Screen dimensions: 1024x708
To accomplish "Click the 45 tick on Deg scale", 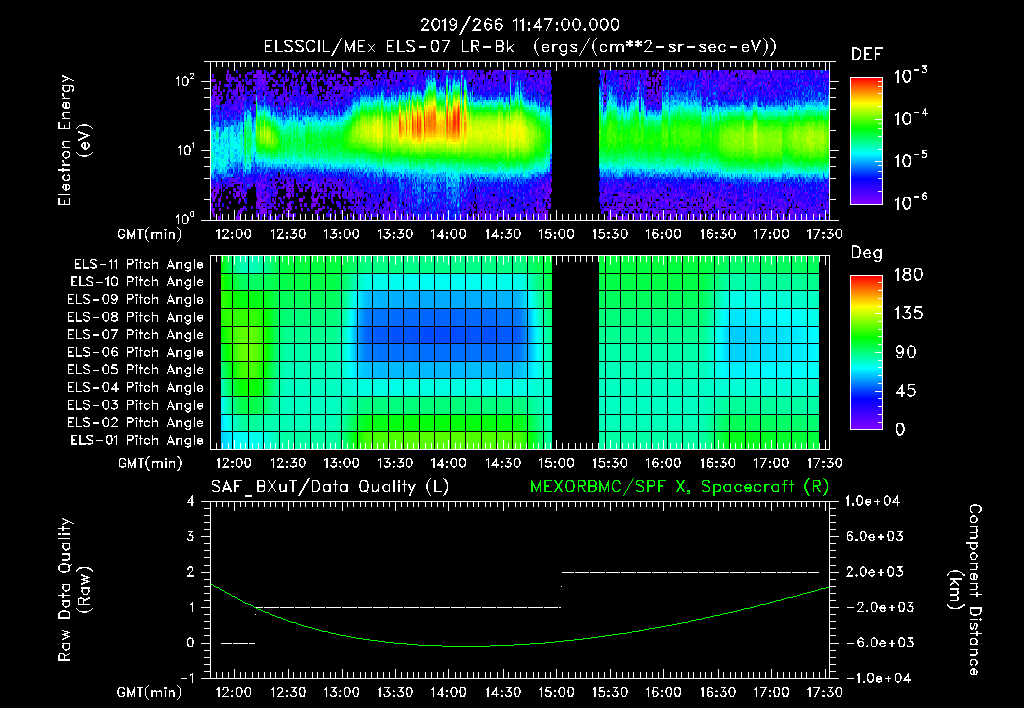I will 908,391.
